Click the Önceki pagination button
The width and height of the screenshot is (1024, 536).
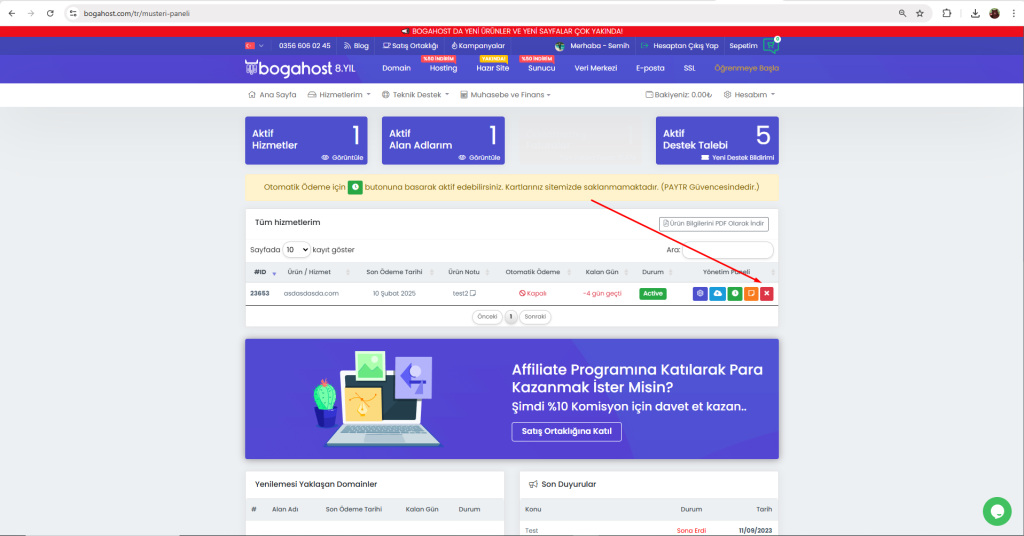[487, 317]
